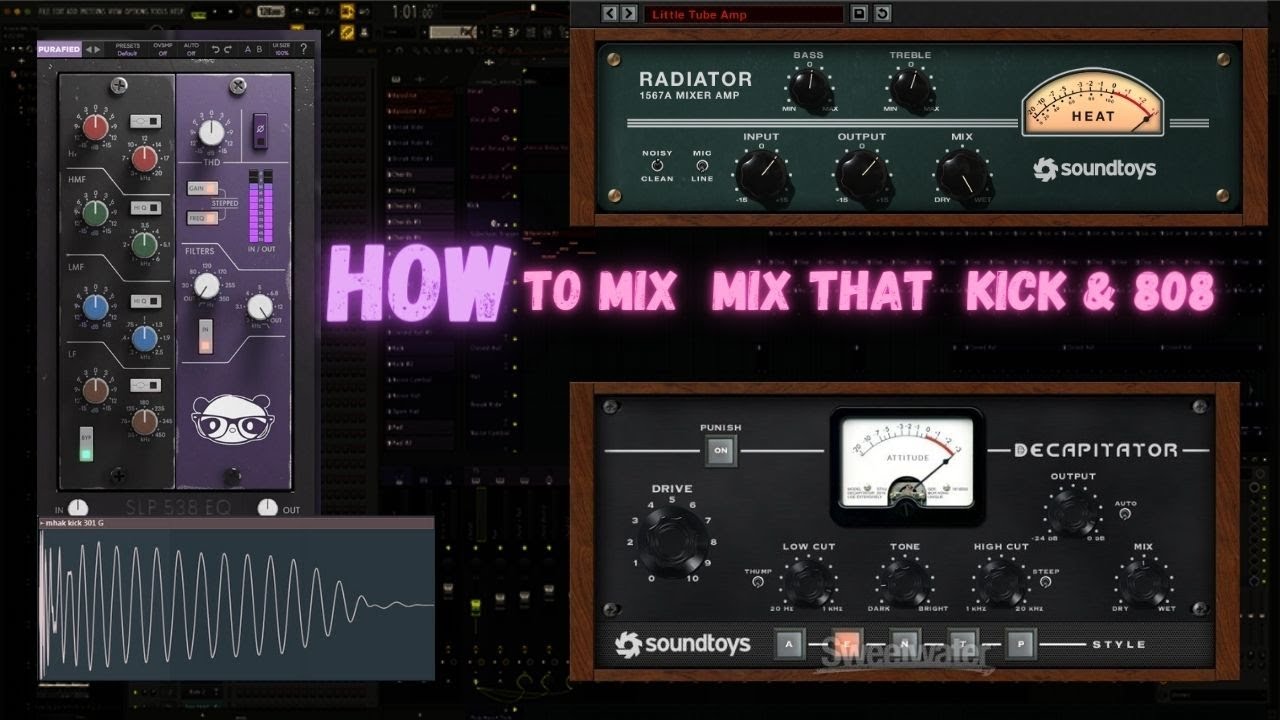Click the THD knob on purple module

click(212, 132)
